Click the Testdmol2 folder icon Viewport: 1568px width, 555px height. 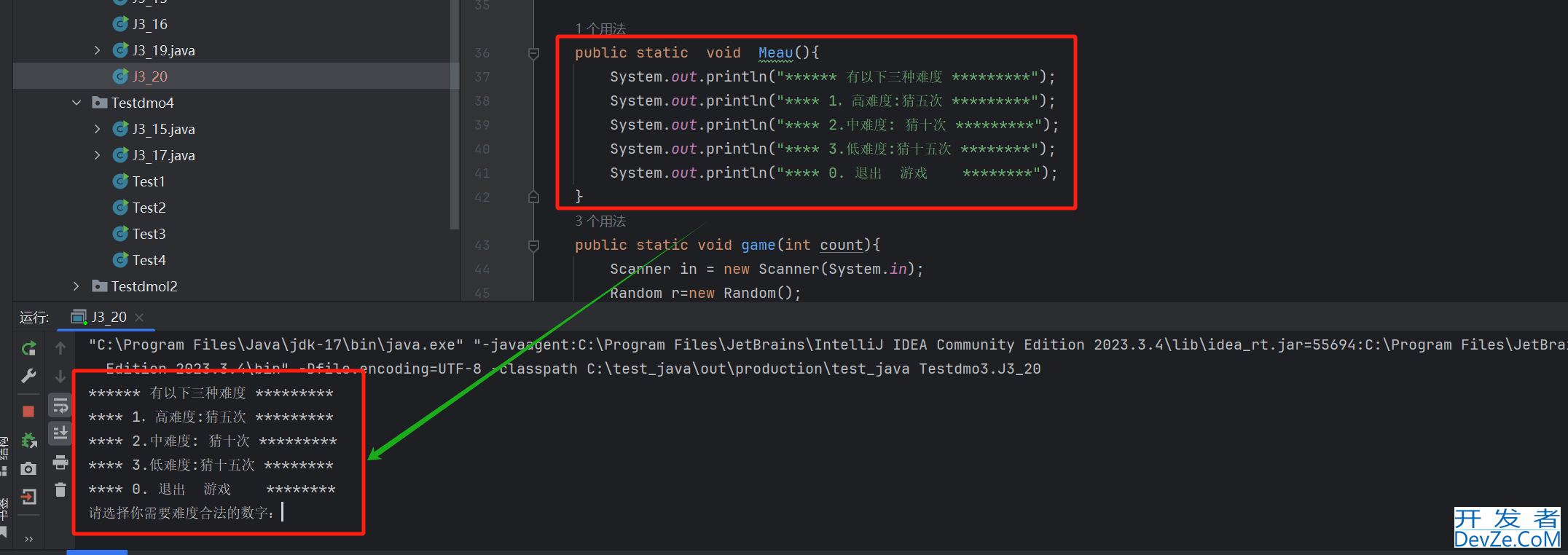pos(99,286)
